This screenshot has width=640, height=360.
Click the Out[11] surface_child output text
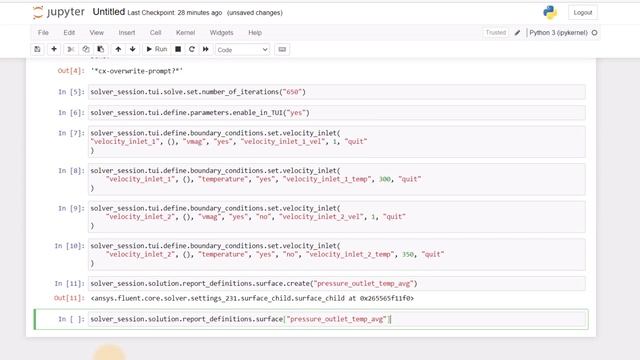(x=252, y=298)
